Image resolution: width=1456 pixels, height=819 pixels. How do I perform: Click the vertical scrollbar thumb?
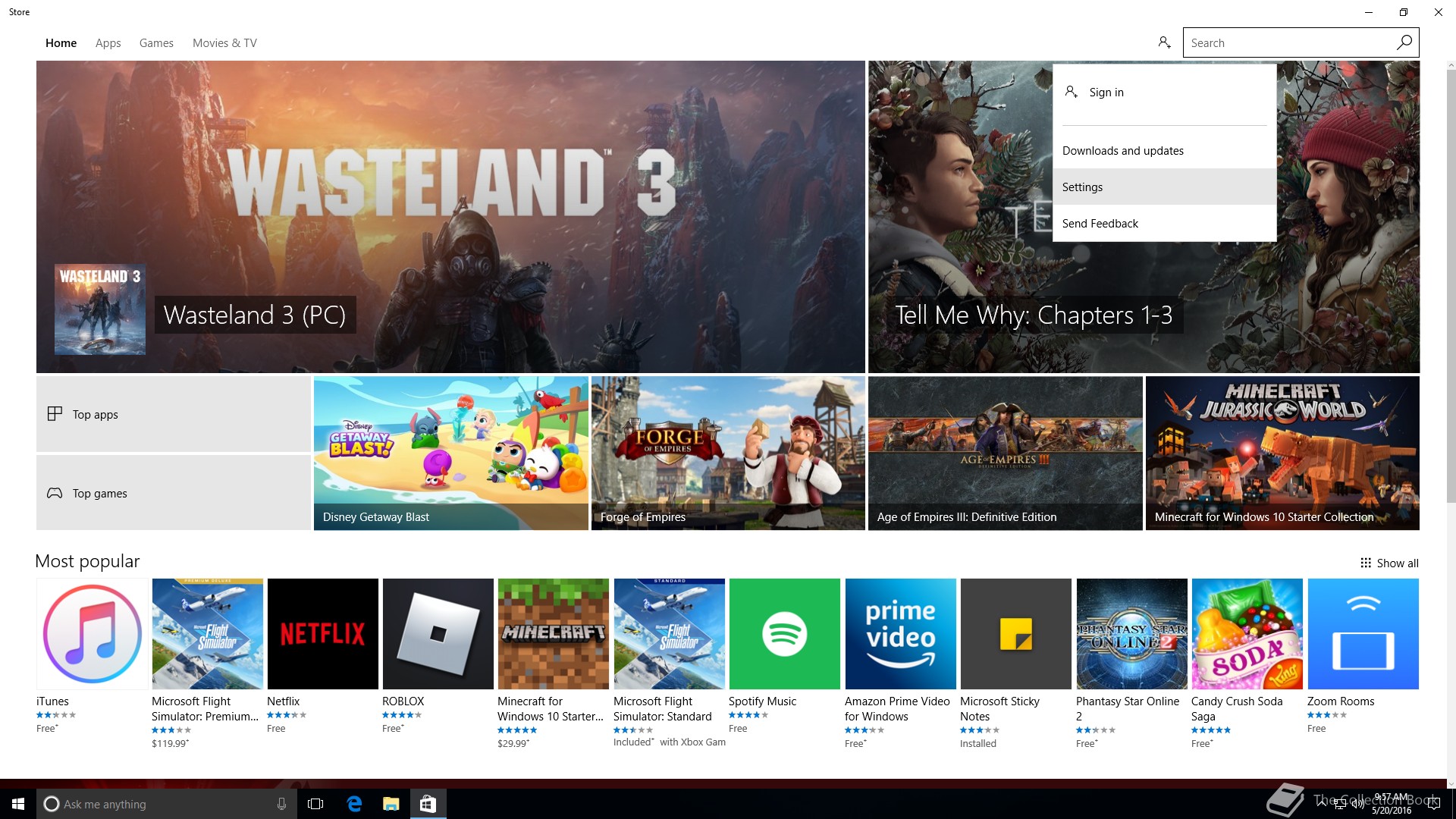click(1451, 287)
